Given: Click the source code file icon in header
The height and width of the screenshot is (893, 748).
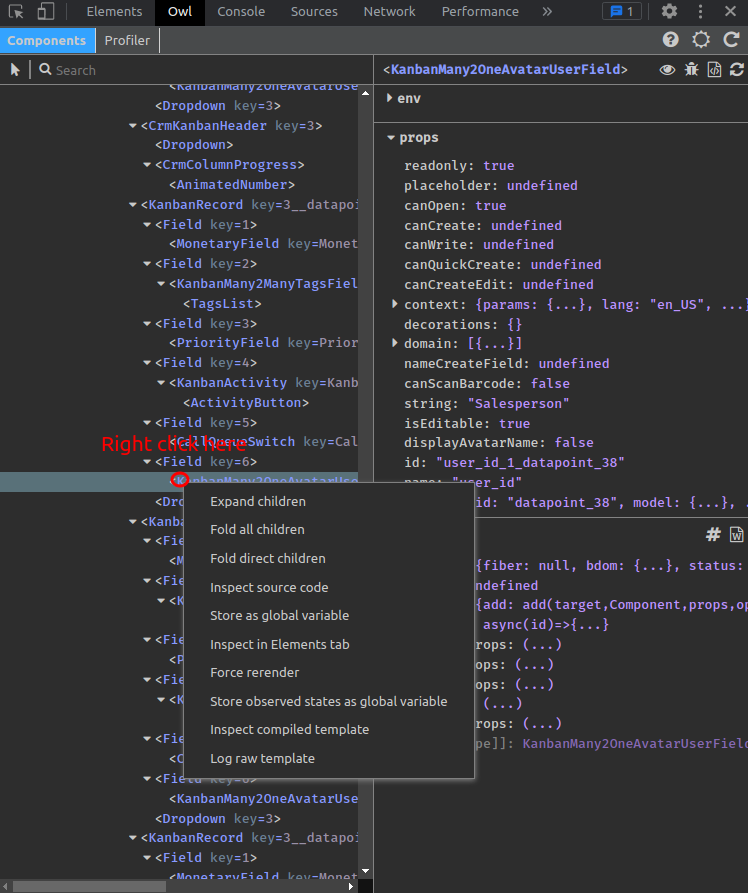Looking at the screenshot, I should pos(714,69).
